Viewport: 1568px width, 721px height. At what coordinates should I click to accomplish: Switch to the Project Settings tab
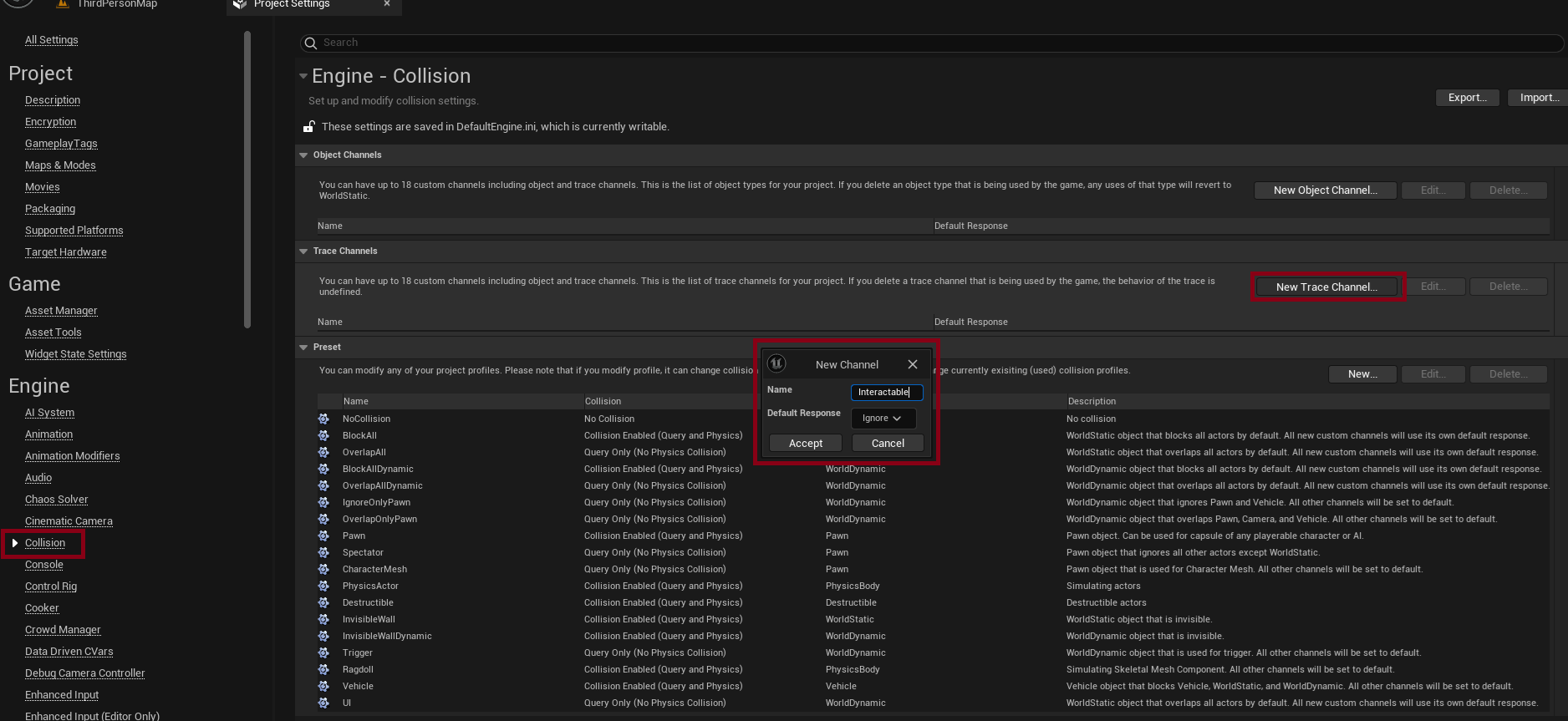[x=293, y=5]
